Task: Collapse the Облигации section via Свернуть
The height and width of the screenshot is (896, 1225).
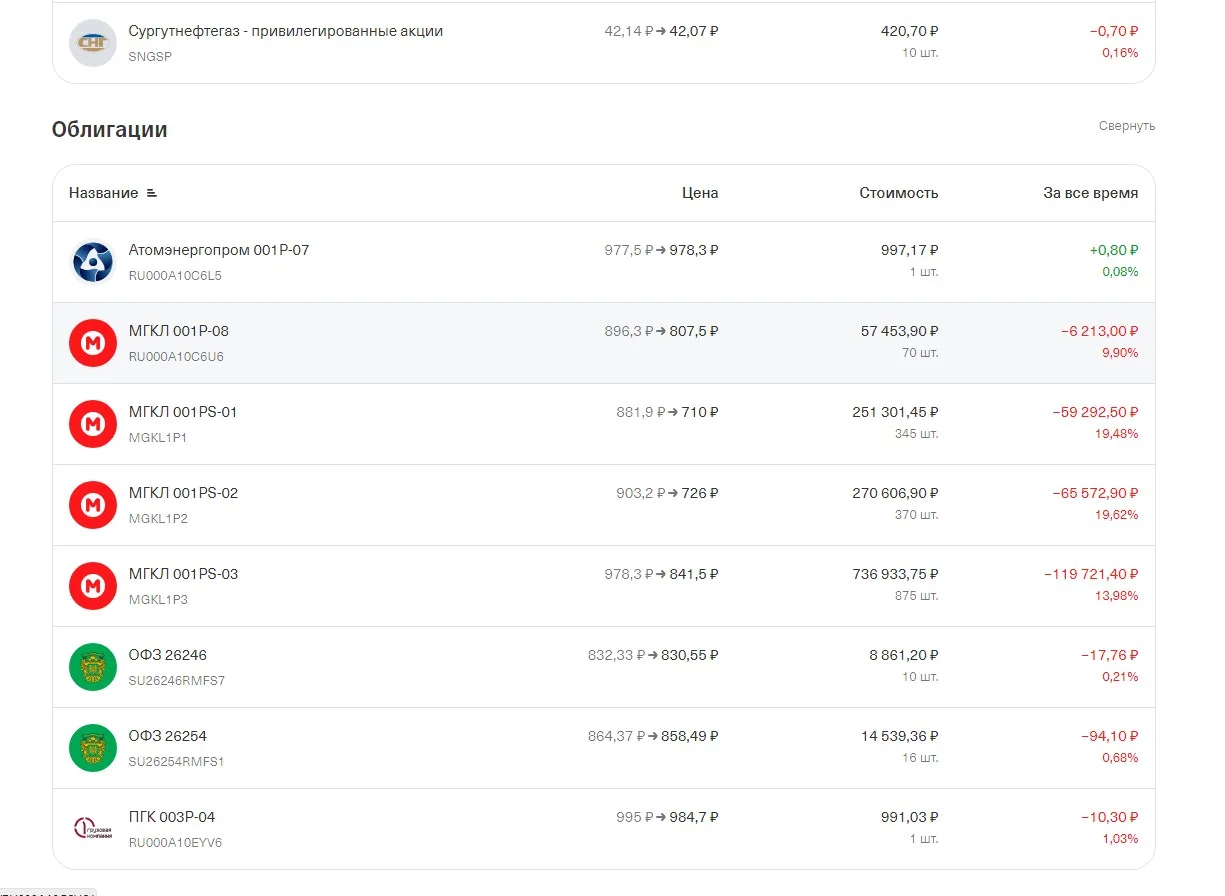Action: [1127, 126]
